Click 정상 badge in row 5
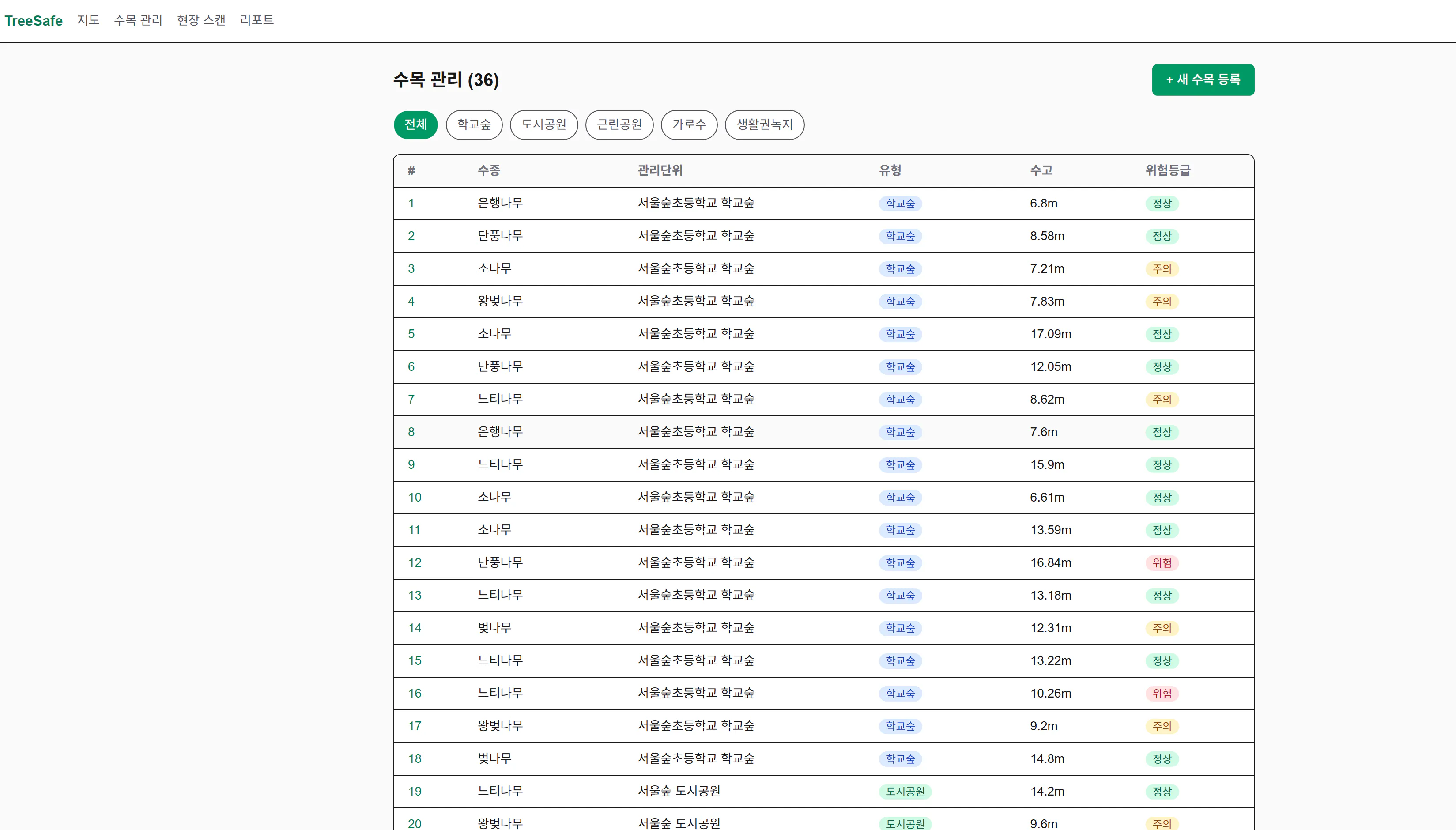The width and height of the screenshot is (1456, 830). [1162, 334]
